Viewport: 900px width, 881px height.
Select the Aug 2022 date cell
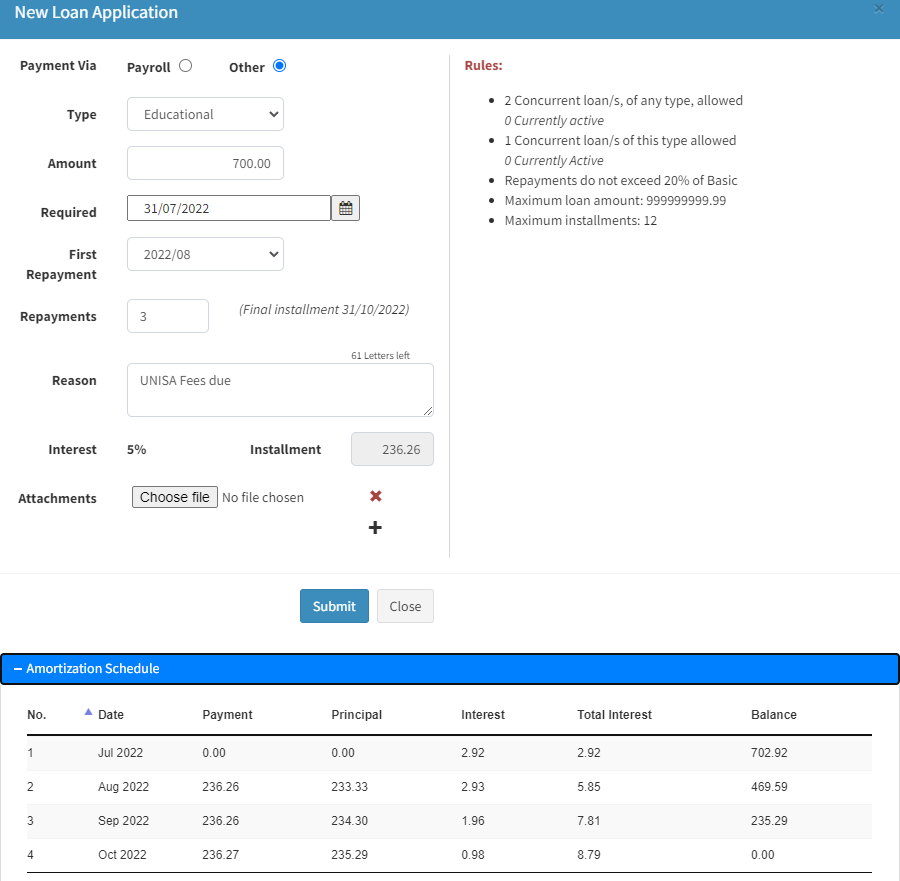123,786
